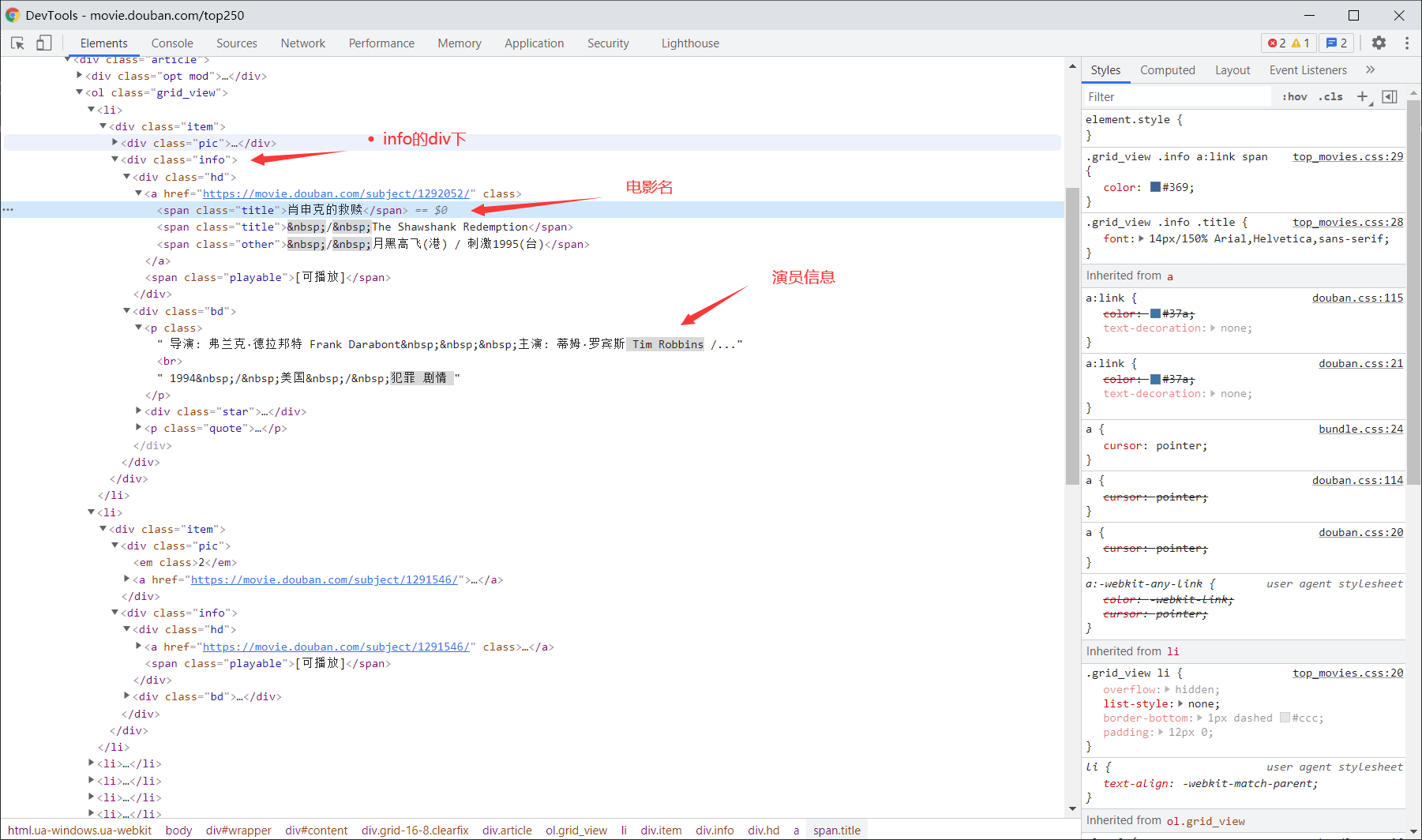The width and height of the screenshot is (1422, 840).
Task: Click the row actions ellipsis beside selected span
Action: coord(8,210)
